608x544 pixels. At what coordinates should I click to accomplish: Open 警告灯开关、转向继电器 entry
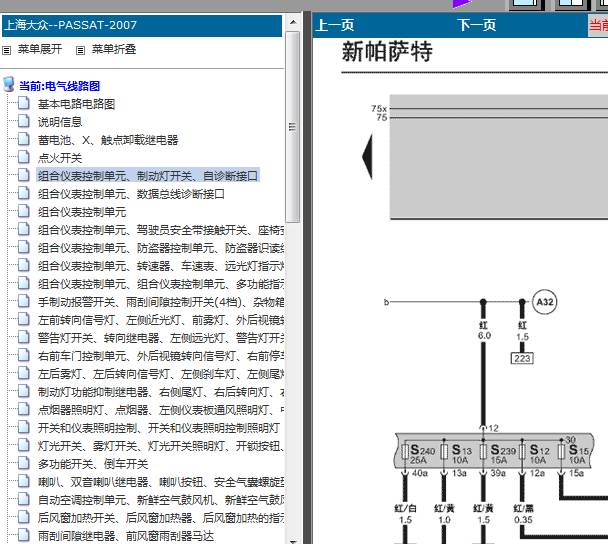[x=161, y=338]
